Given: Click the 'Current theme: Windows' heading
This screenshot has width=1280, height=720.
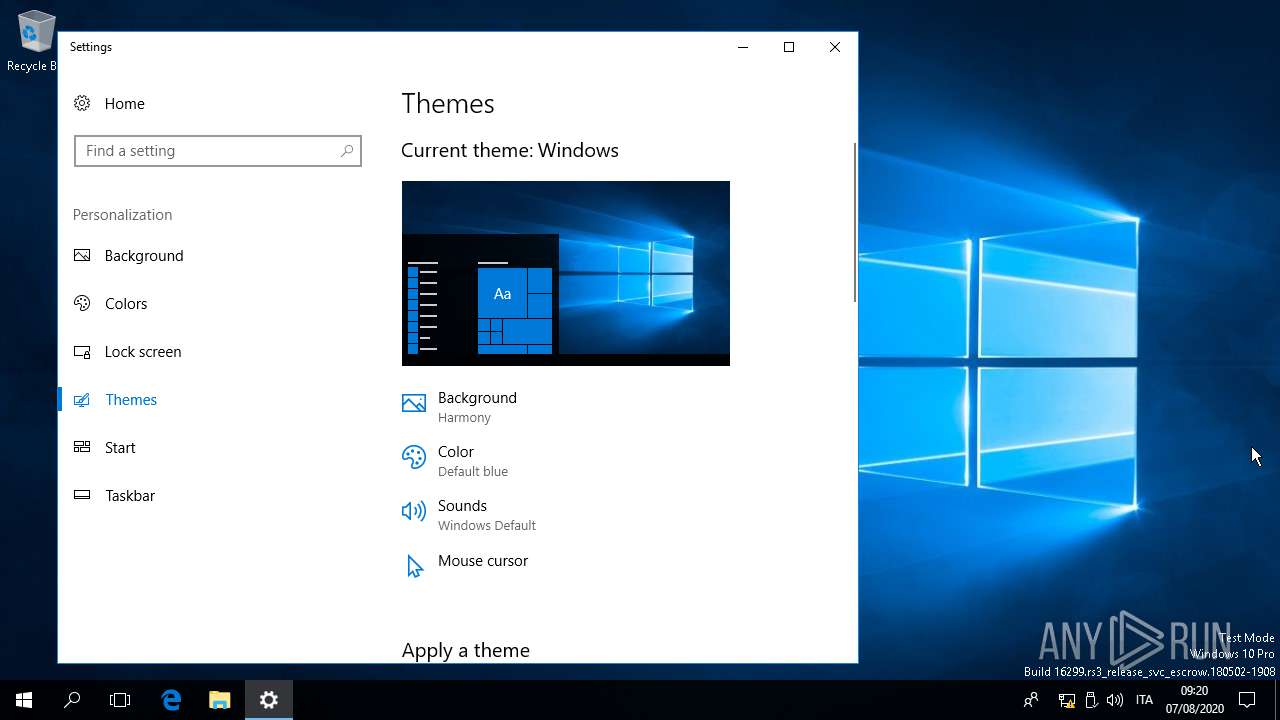Looking at the screenshot, I should pos(510,150).
